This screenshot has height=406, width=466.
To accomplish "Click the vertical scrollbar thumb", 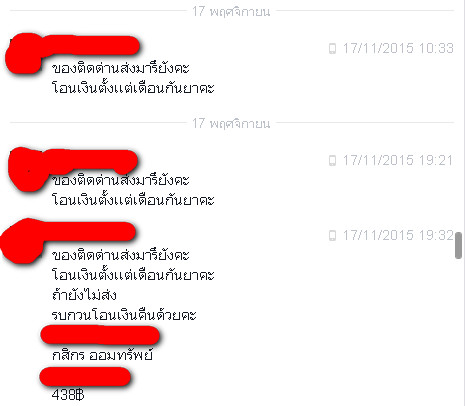I will click(459, 245).
